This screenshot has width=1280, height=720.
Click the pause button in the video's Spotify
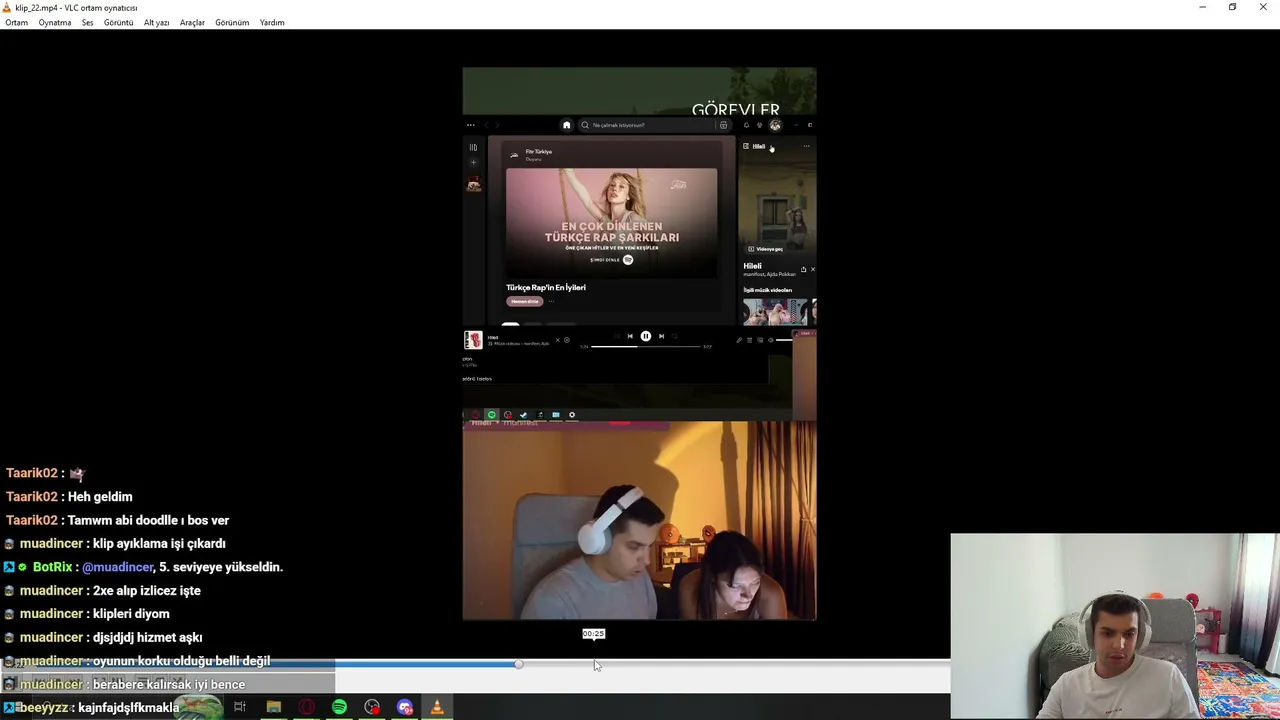coord(646,336)
